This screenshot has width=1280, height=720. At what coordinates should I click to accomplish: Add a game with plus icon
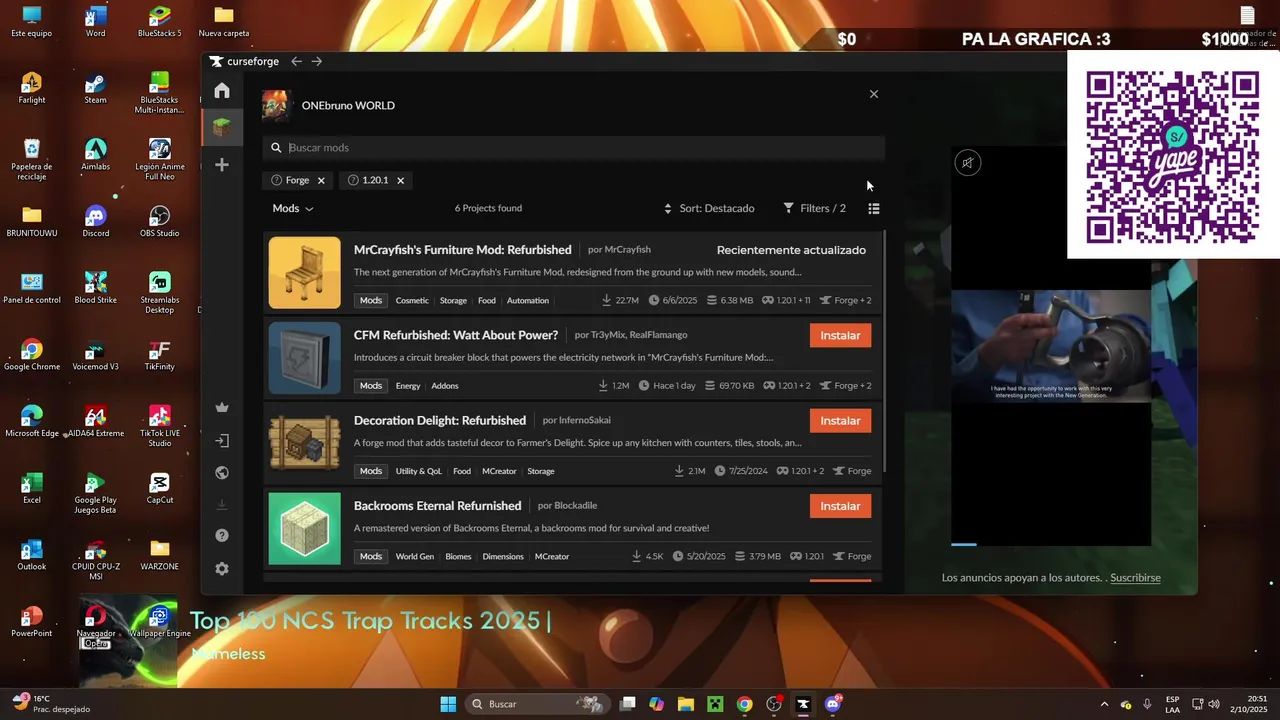(222, 165)
